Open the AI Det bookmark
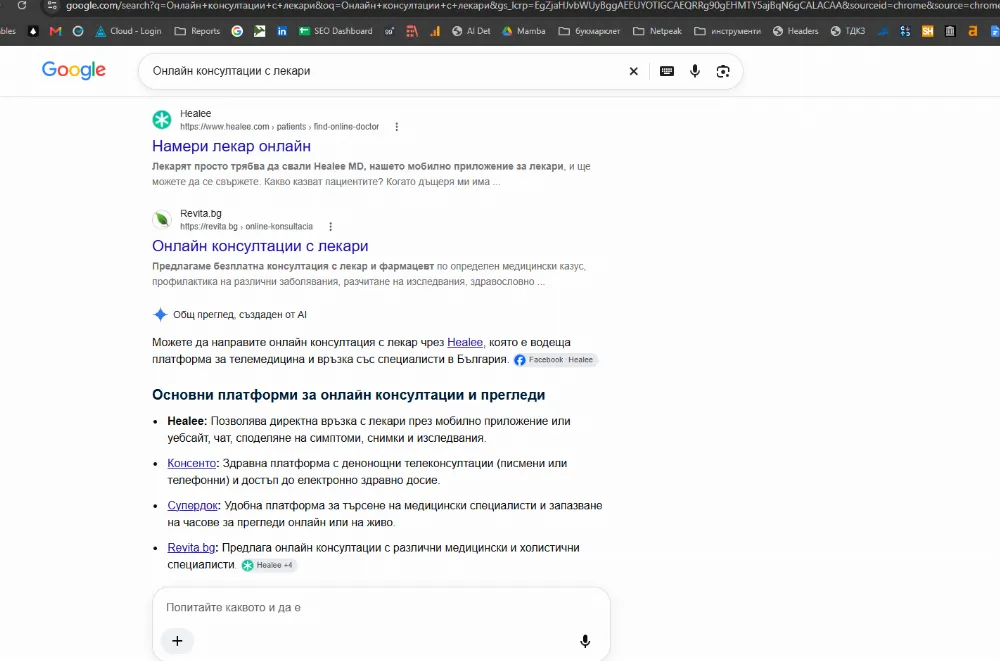 (471, 31)
